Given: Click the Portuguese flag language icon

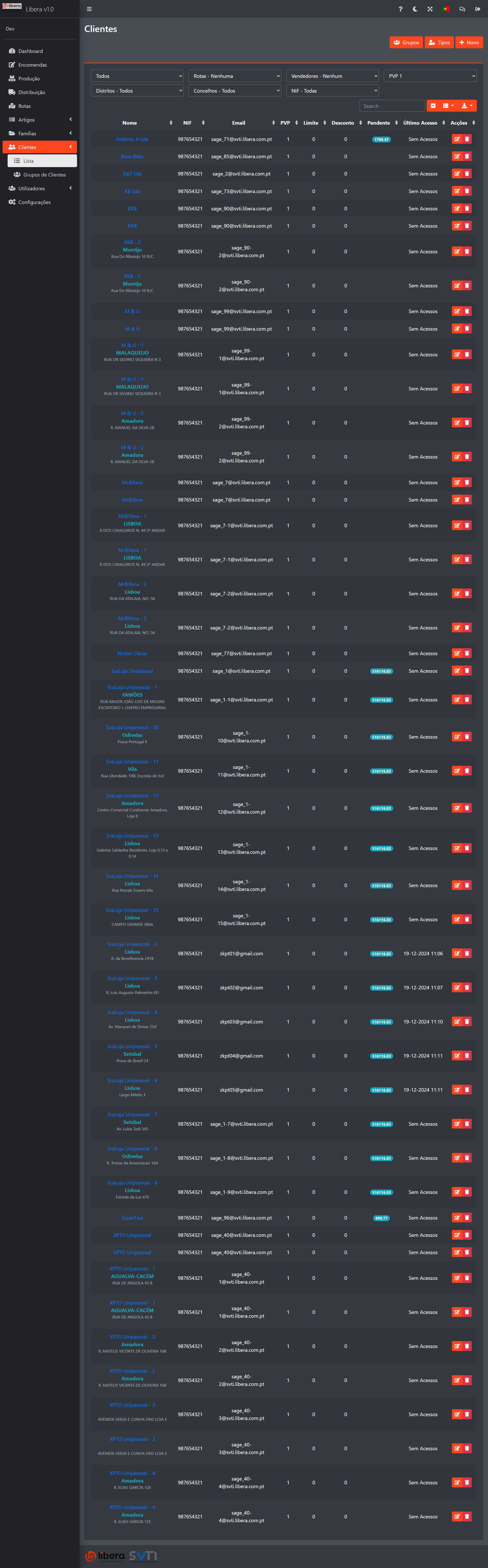Looking at the screenshot, I should [x=446, y=9].
